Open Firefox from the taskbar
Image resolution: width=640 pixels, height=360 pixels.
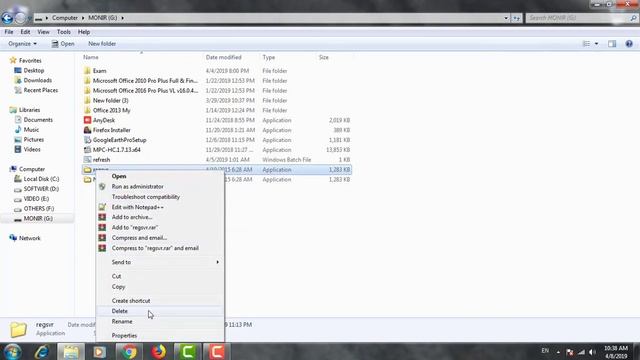pos(158,352)
